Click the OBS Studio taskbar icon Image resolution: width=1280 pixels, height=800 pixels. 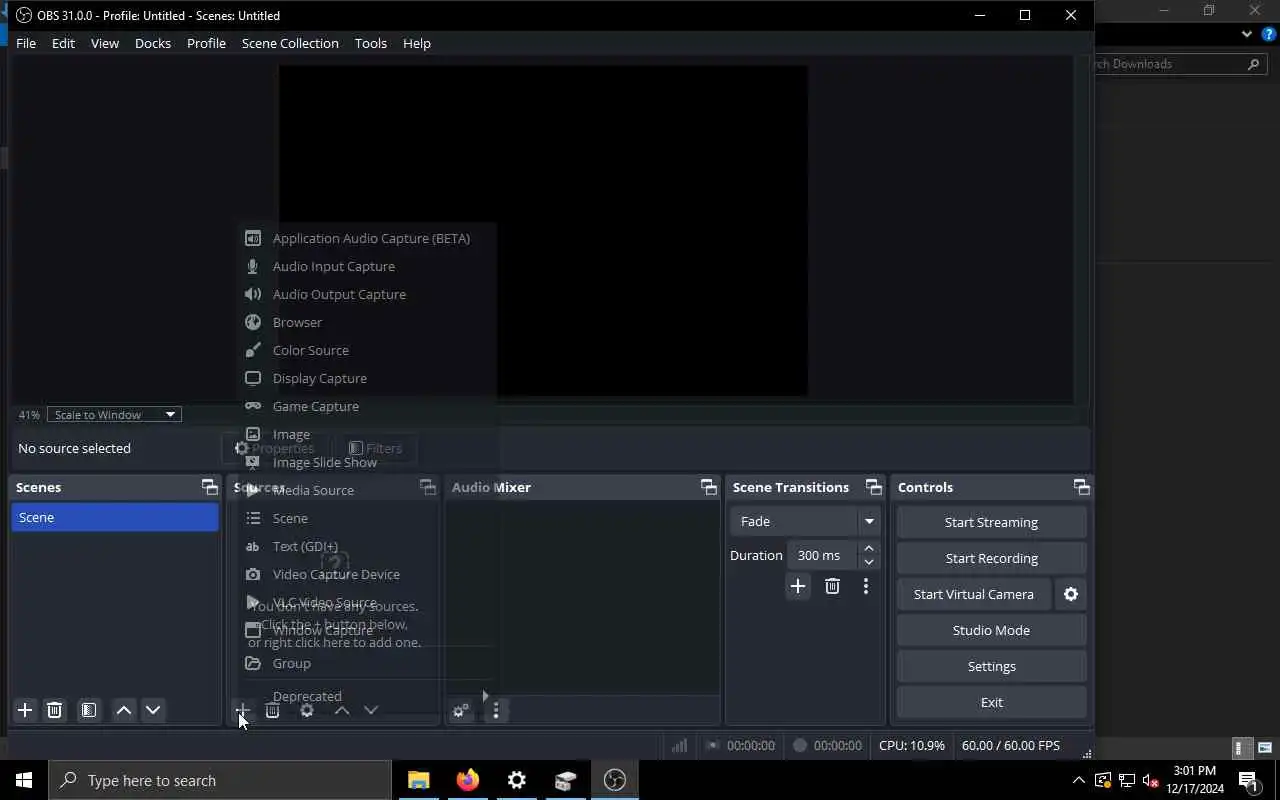click(614, 780)
